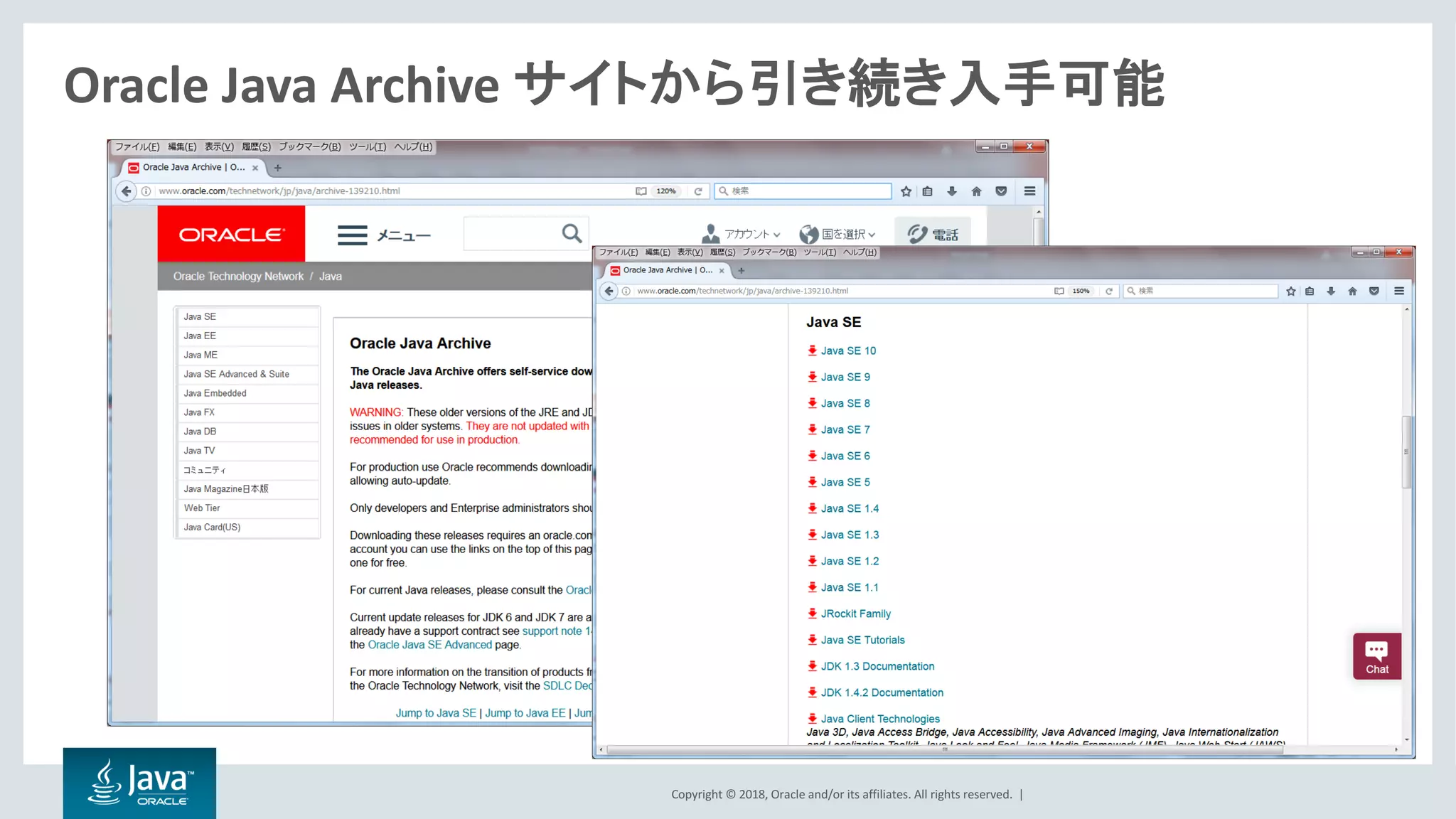
Task: Open ヘルプ menu in front window
Action: click(x=860, y=252)
